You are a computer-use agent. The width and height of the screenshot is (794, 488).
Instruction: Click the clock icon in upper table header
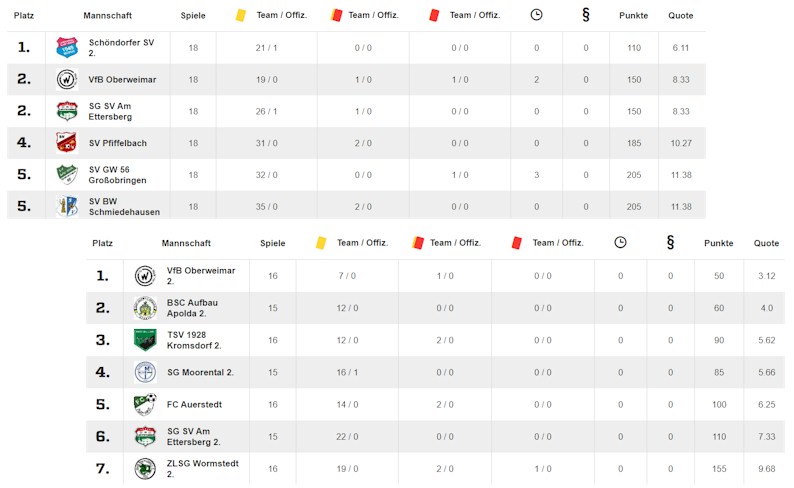[536, 15]
